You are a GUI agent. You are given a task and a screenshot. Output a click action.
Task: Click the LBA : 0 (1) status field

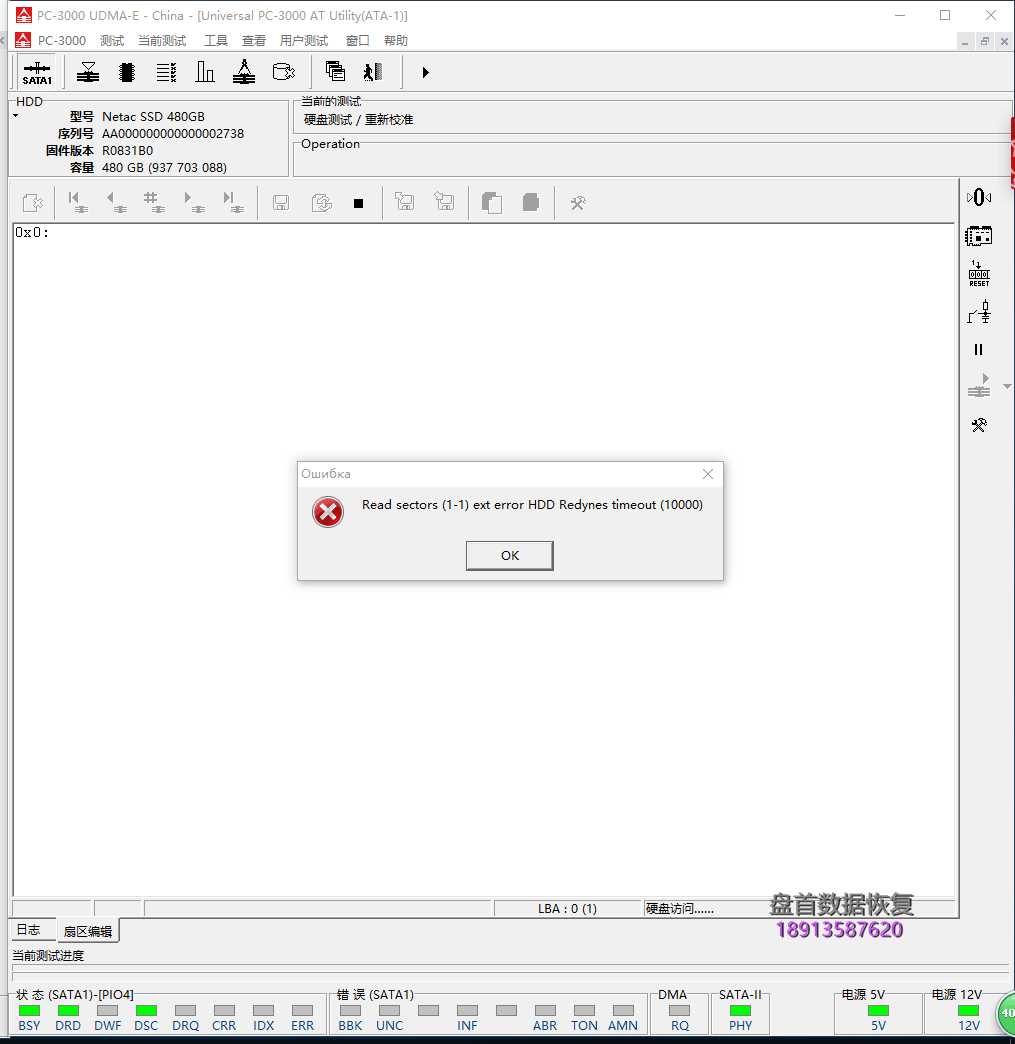[x=567, y=909]
